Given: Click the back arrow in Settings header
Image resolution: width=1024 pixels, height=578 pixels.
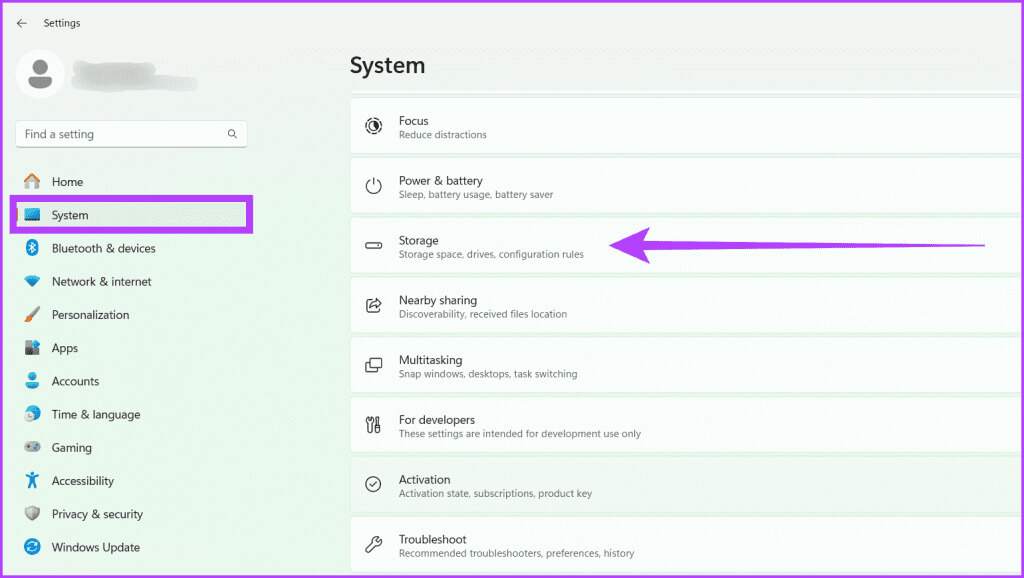Looking at the screenshot, I should 22,23.
